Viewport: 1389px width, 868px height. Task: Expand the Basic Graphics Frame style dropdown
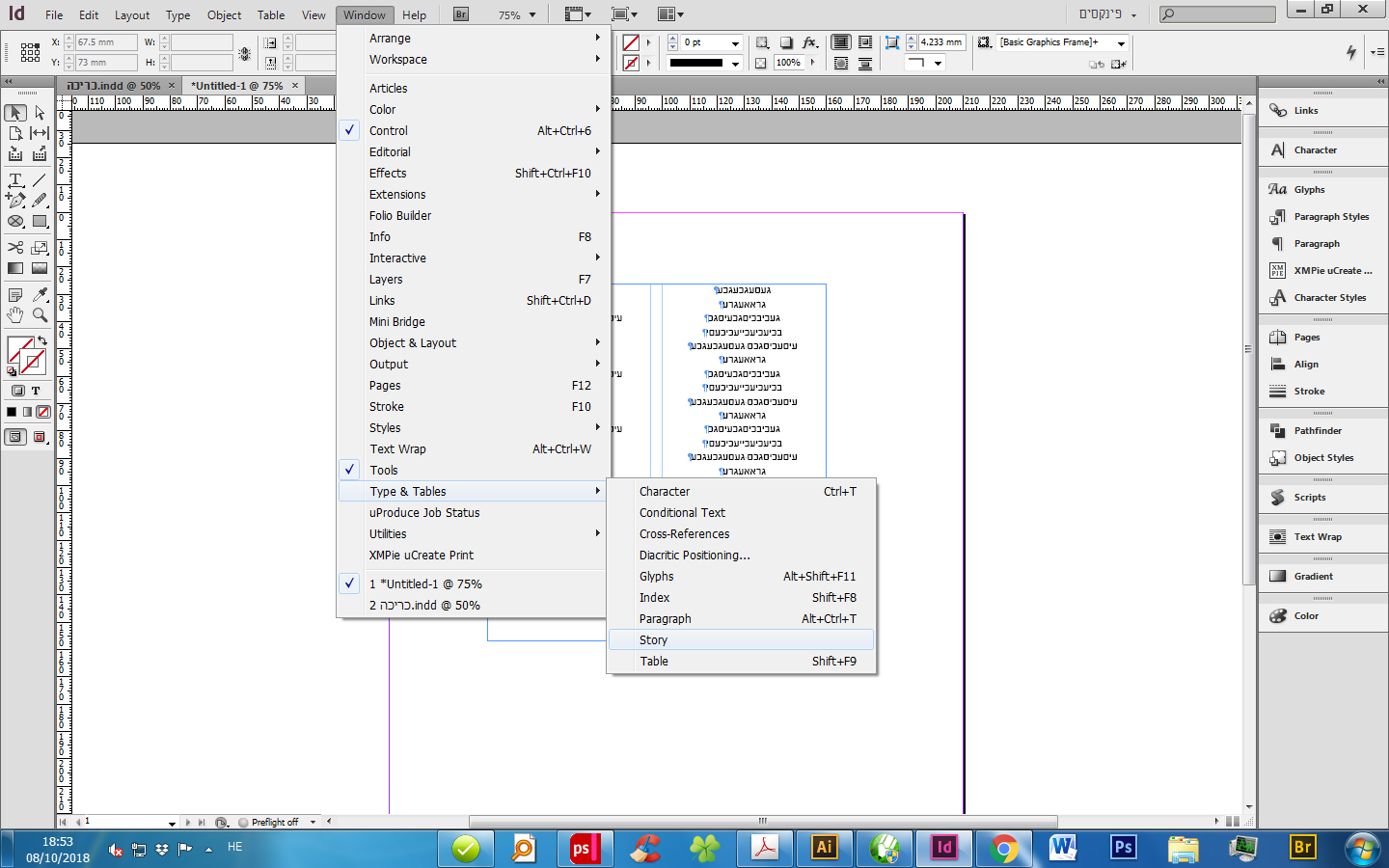(x=1121, y=43)
